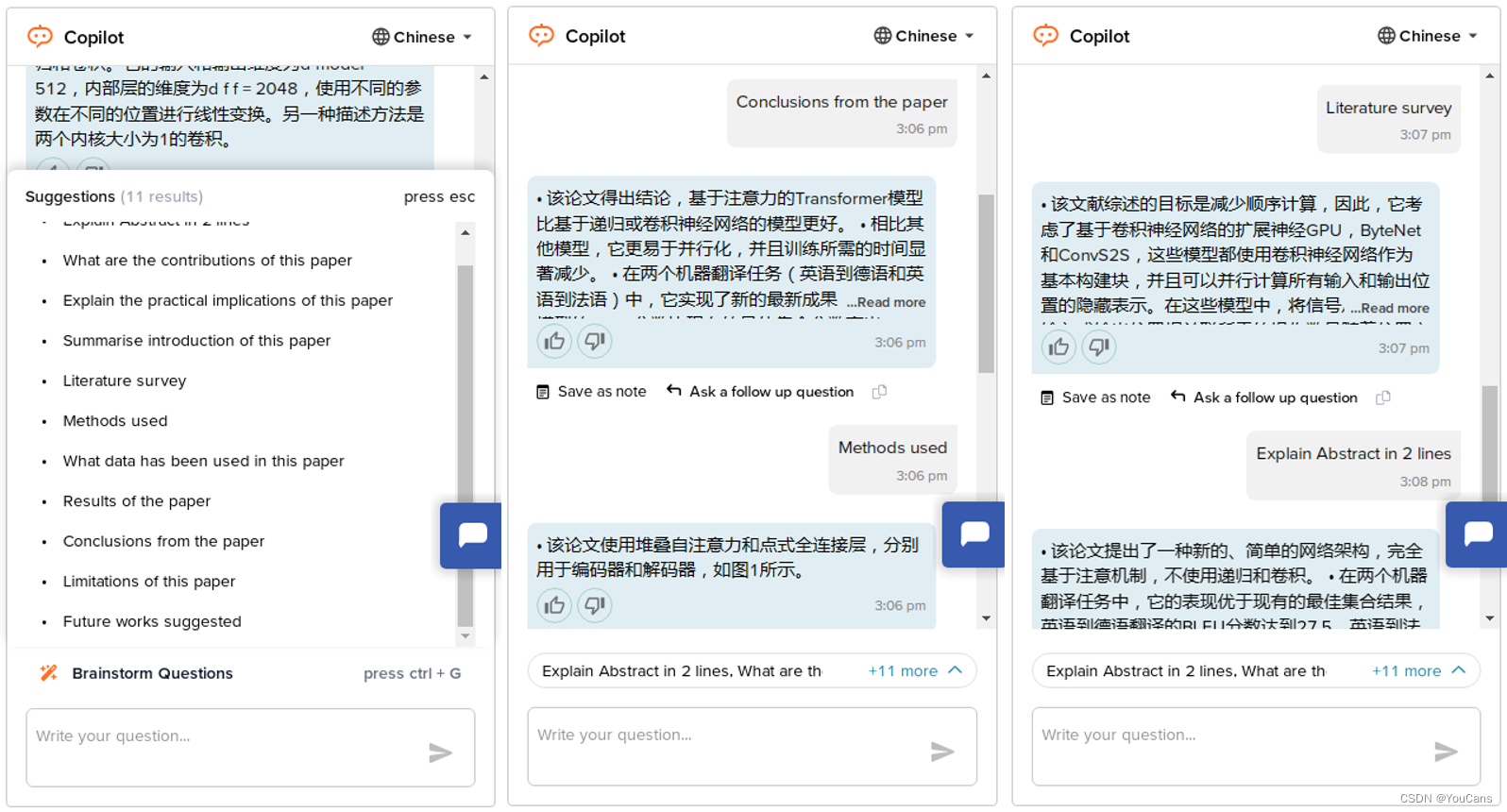1507x812 pixels.
Task: Click the 'Explain Abstract in 2 lines' message bubble
Action: click(1353, 466)
